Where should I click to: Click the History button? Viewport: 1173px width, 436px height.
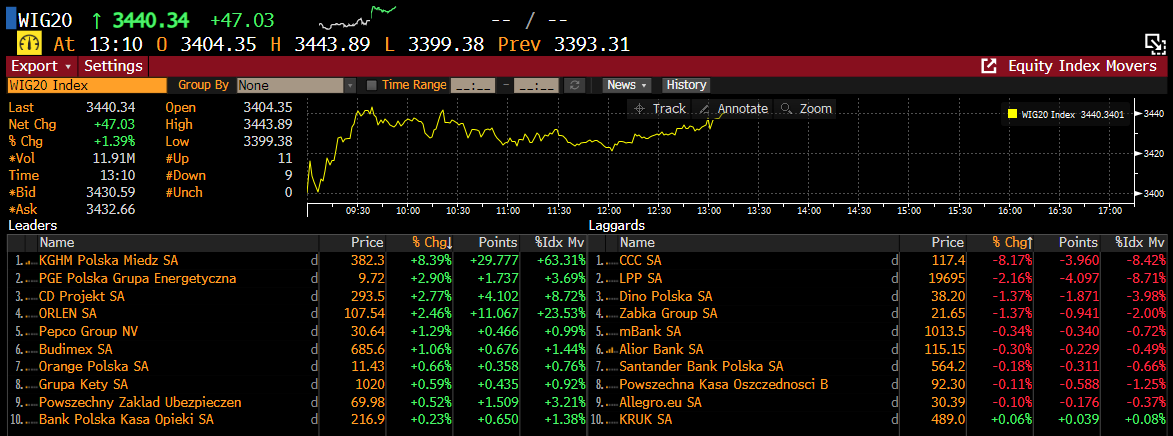click(686, 85)
